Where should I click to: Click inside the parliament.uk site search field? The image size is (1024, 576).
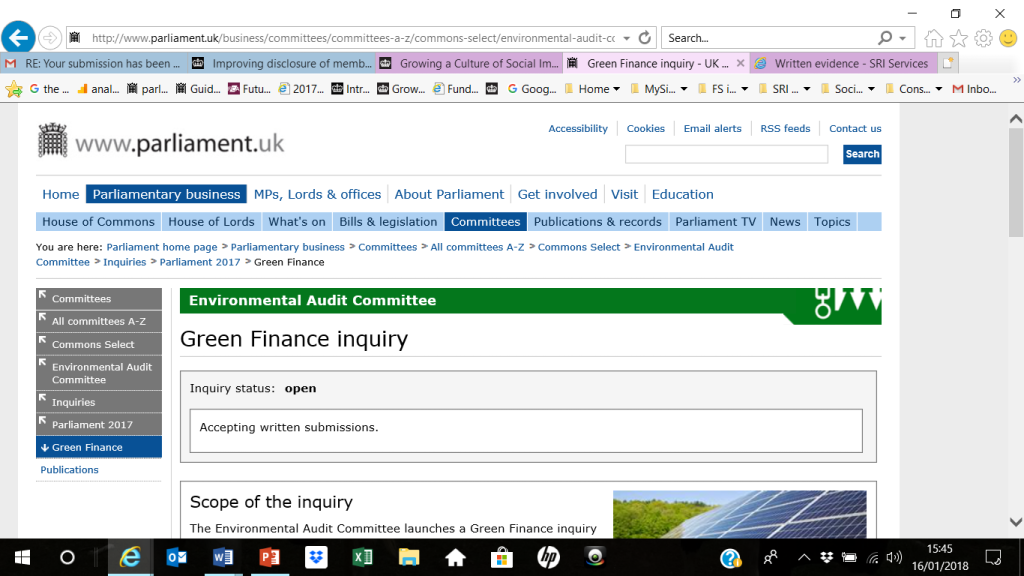click(726, 154)
